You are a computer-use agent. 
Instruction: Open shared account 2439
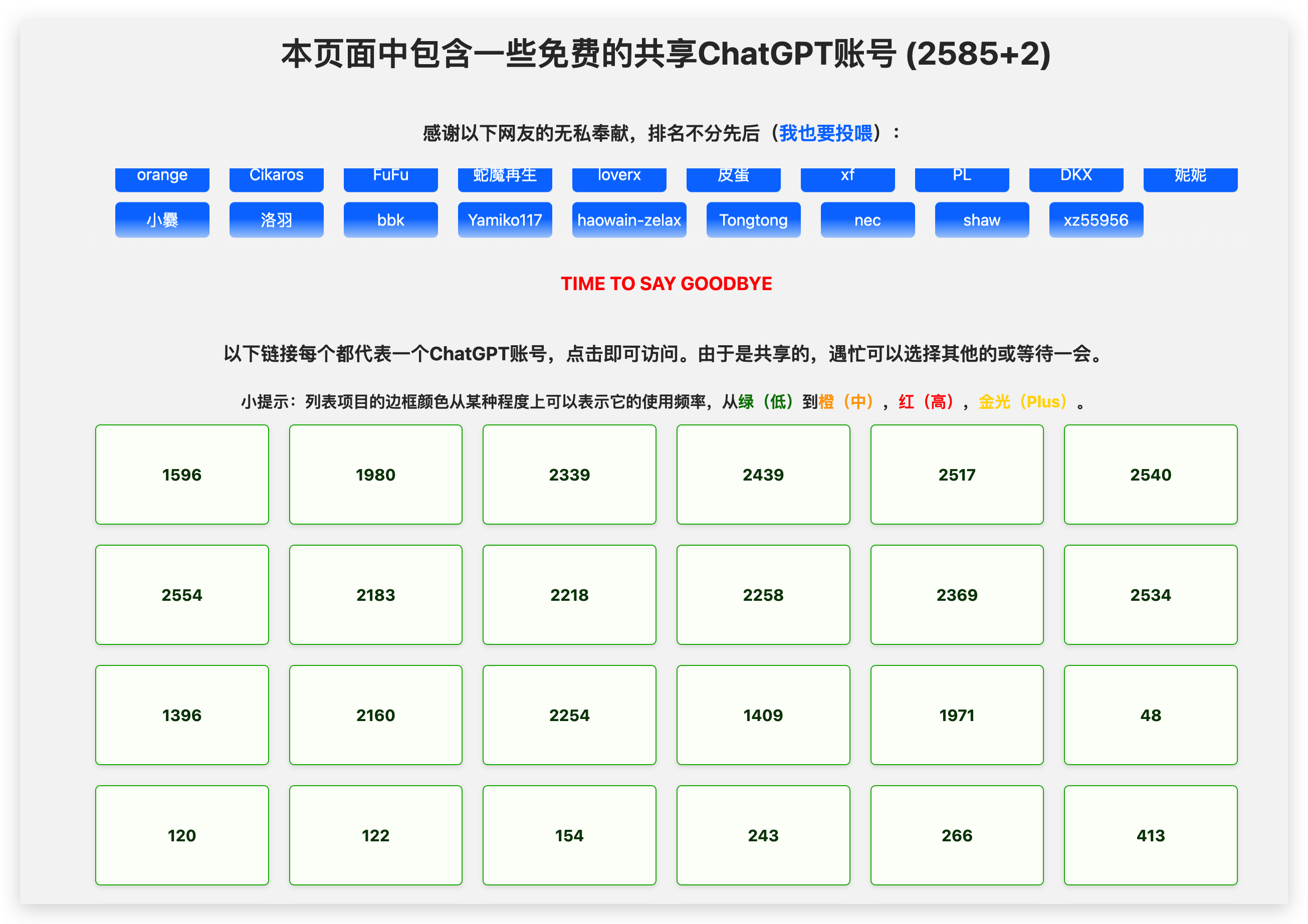(763, 475)
